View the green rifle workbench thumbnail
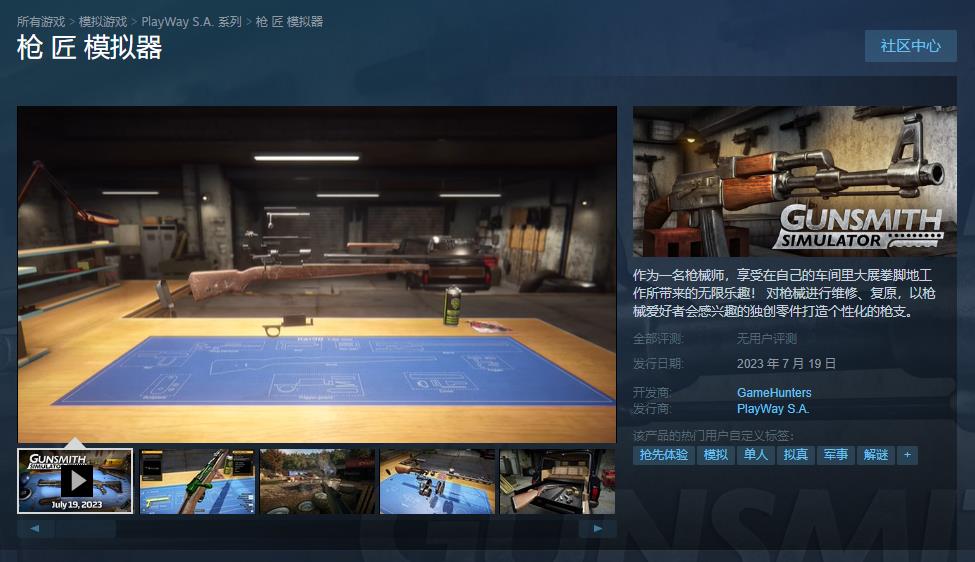This screenshot has height=562, width=975. [x=197, y=481]
